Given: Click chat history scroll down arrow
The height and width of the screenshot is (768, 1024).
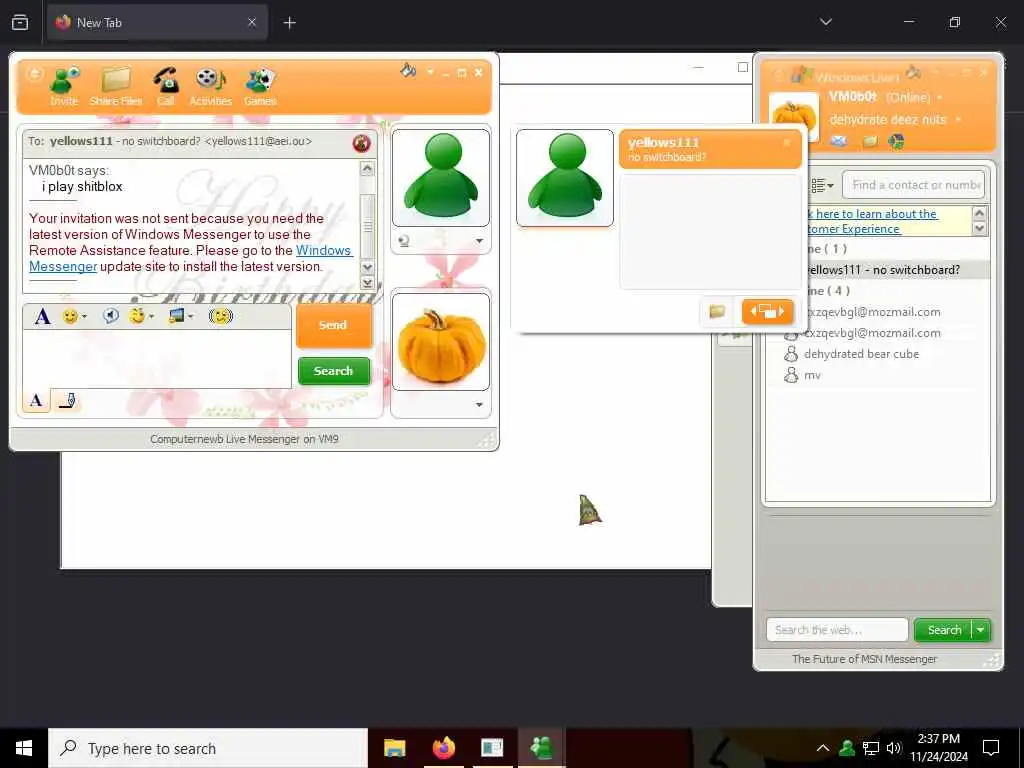Looking at the screenshot, I should [367, 268].
